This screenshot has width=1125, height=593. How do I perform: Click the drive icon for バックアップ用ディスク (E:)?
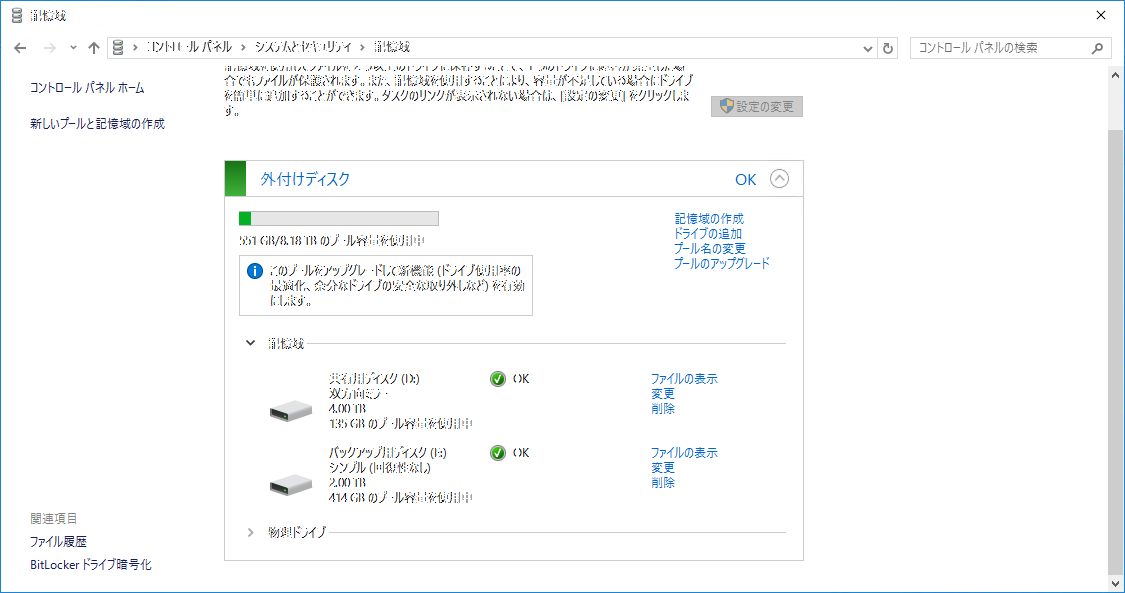290,484
